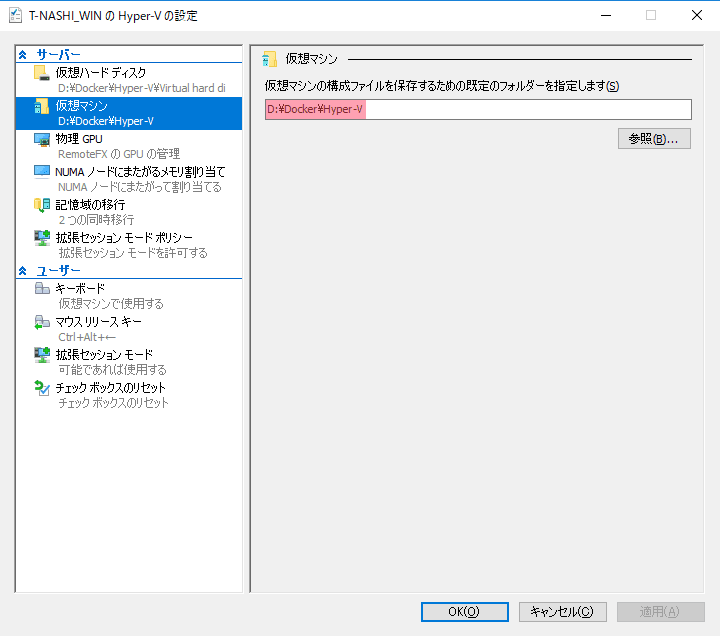Click the 仮想ハード ディスク disk icon
The height and width of the screenshot is (636, 720).
(x=42, y=73)
